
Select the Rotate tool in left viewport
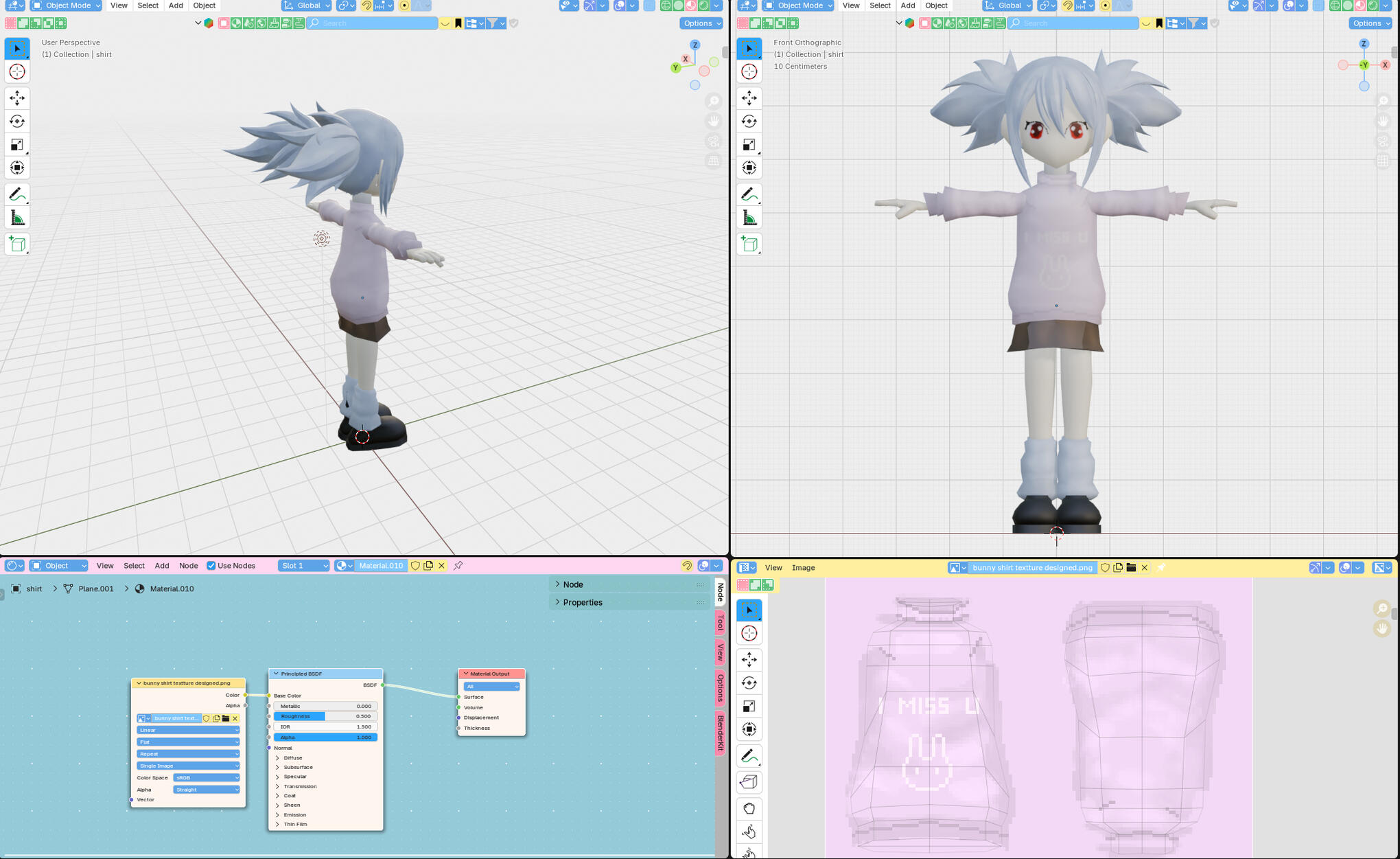17,122
